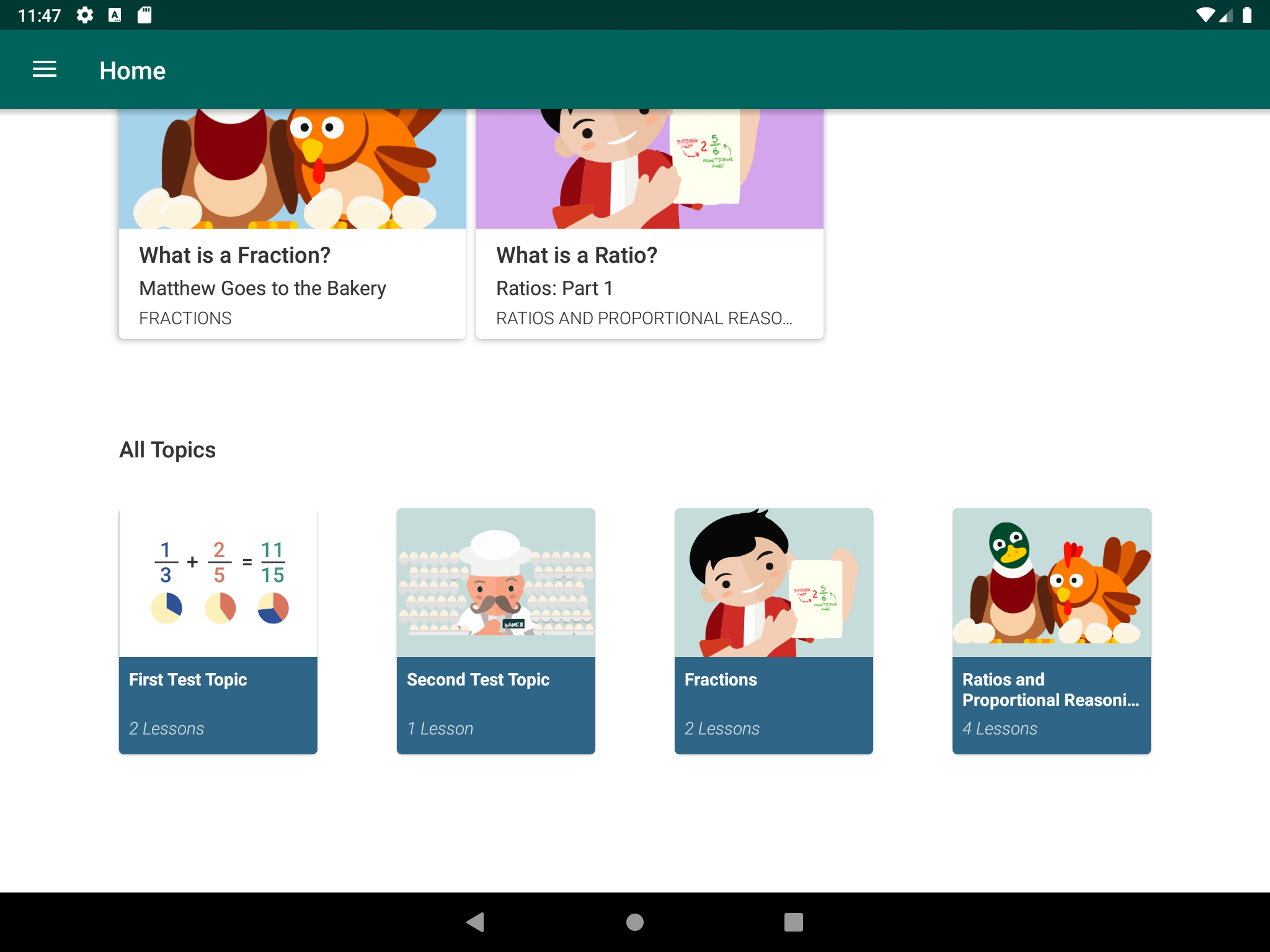Tap the settings gear status icon

[x=85, y=15]
